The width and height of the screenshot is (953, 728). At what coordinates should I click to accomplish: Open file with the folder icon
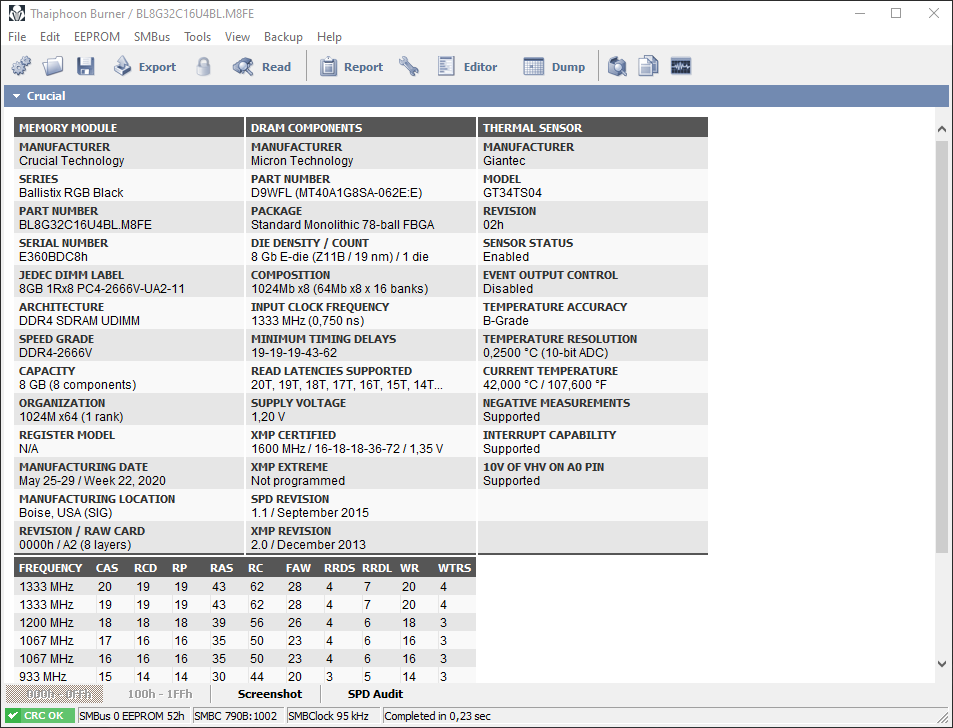tap(53, 66)
